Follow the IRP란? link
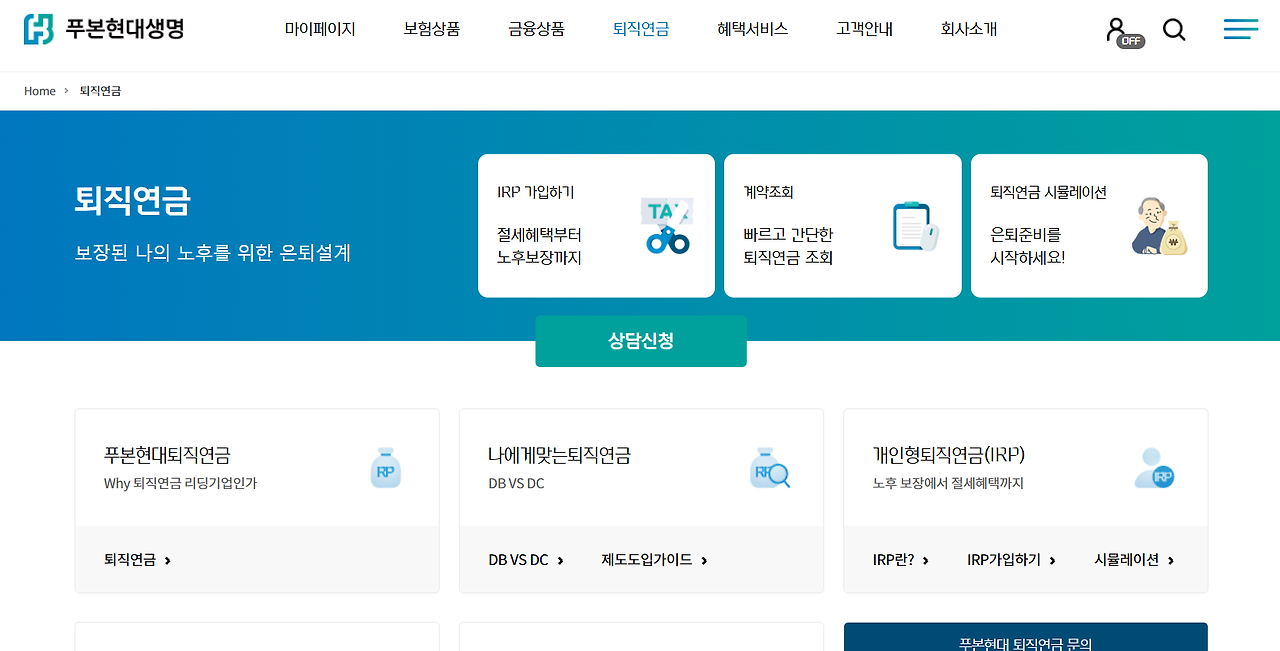The image size is (1280, 651). pos(901,560)
